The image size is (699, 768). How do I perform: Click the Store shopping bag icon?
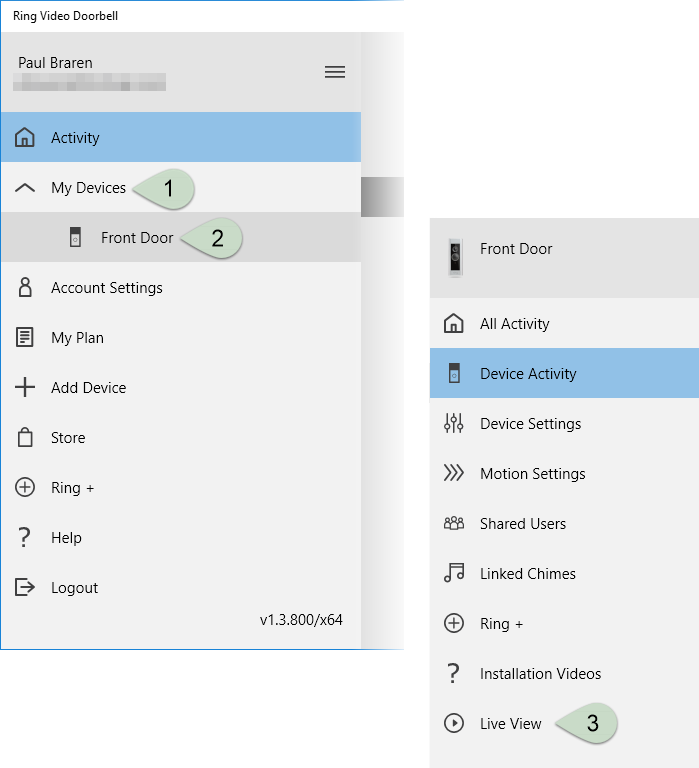pyautogui.click(x=25, y=437)
